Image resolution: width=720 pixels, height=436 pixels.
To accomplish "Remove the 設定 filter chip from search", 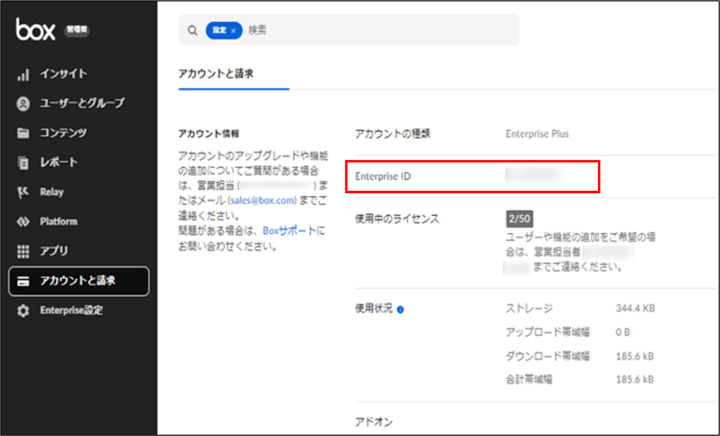I will coord(234,31).
